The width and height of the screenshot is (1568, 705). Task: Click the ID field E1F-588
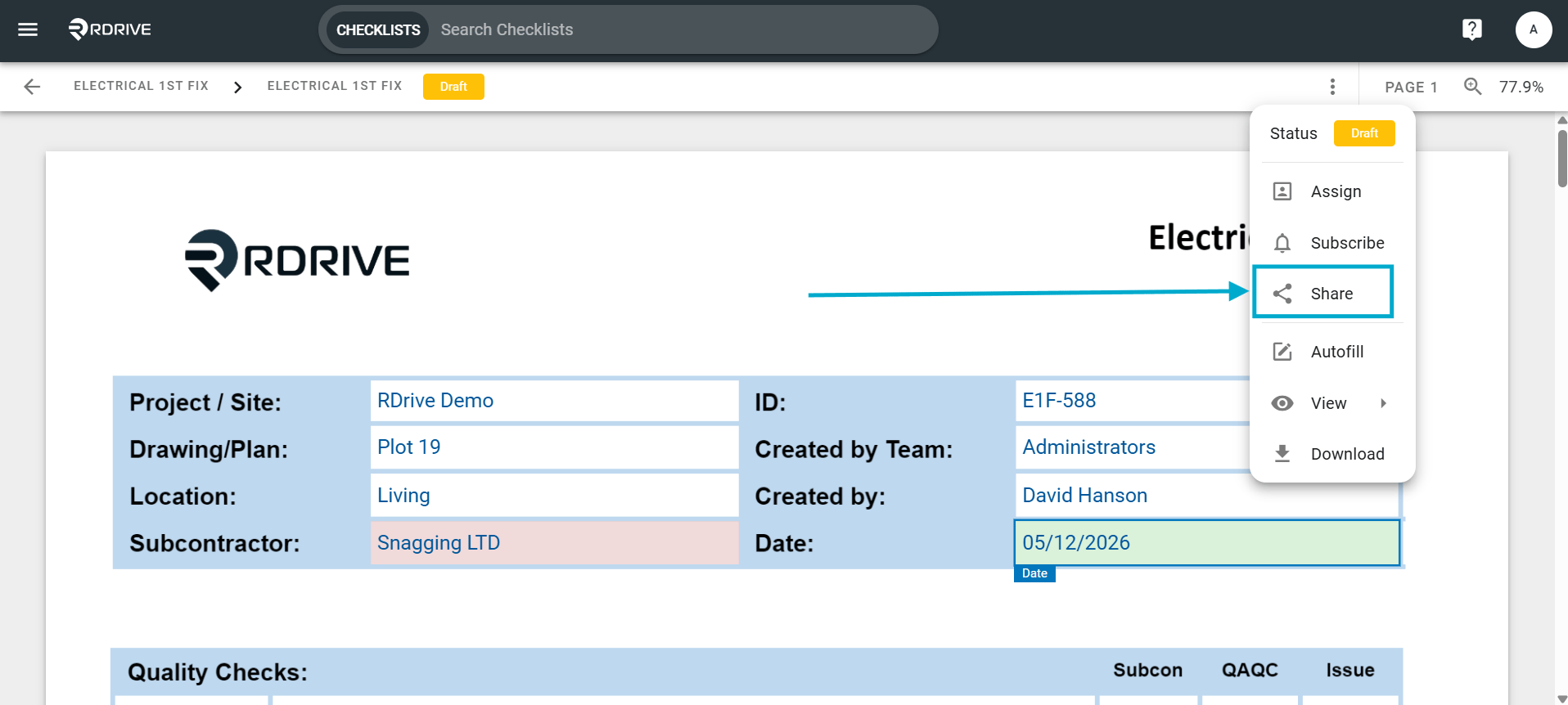[x=1133, y=401]
